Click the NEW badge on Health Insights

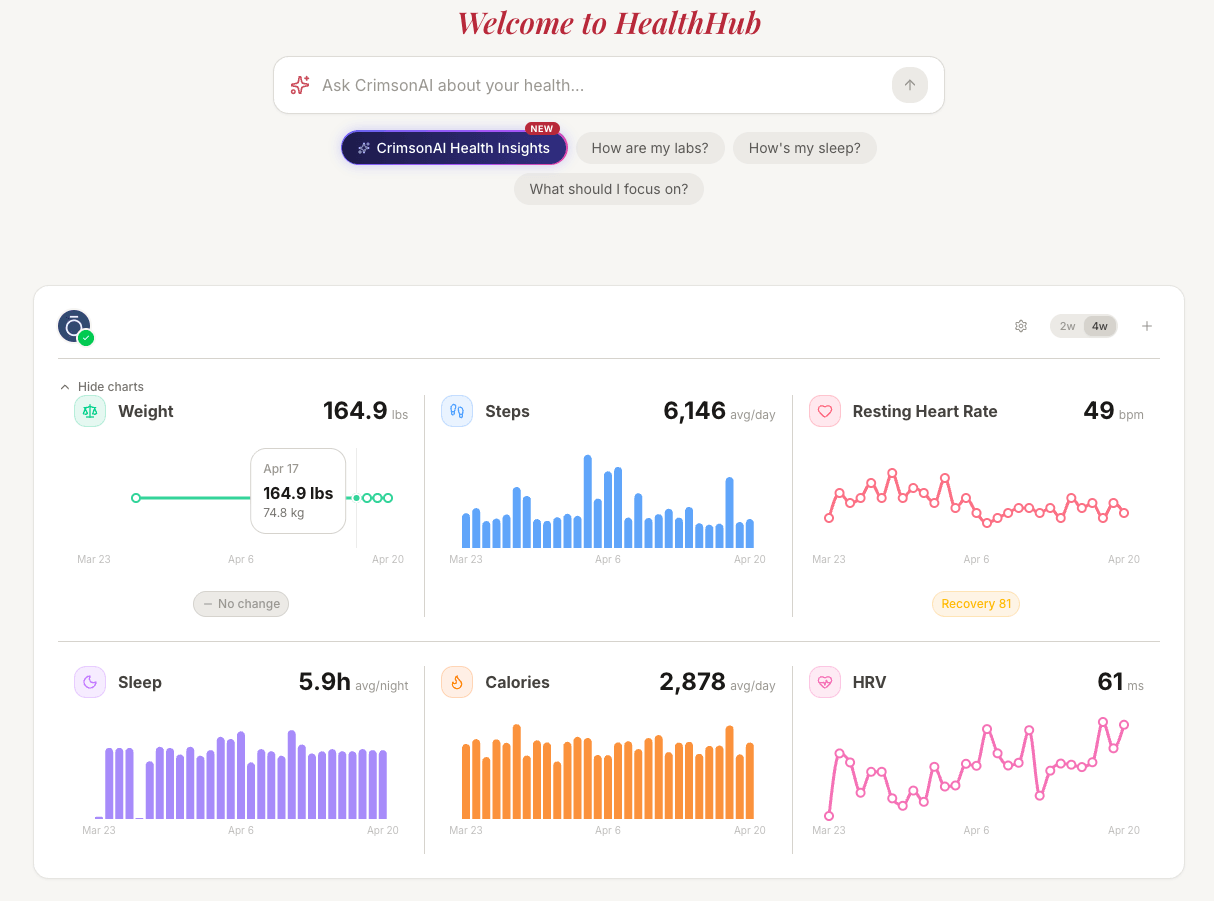[542, 129]
